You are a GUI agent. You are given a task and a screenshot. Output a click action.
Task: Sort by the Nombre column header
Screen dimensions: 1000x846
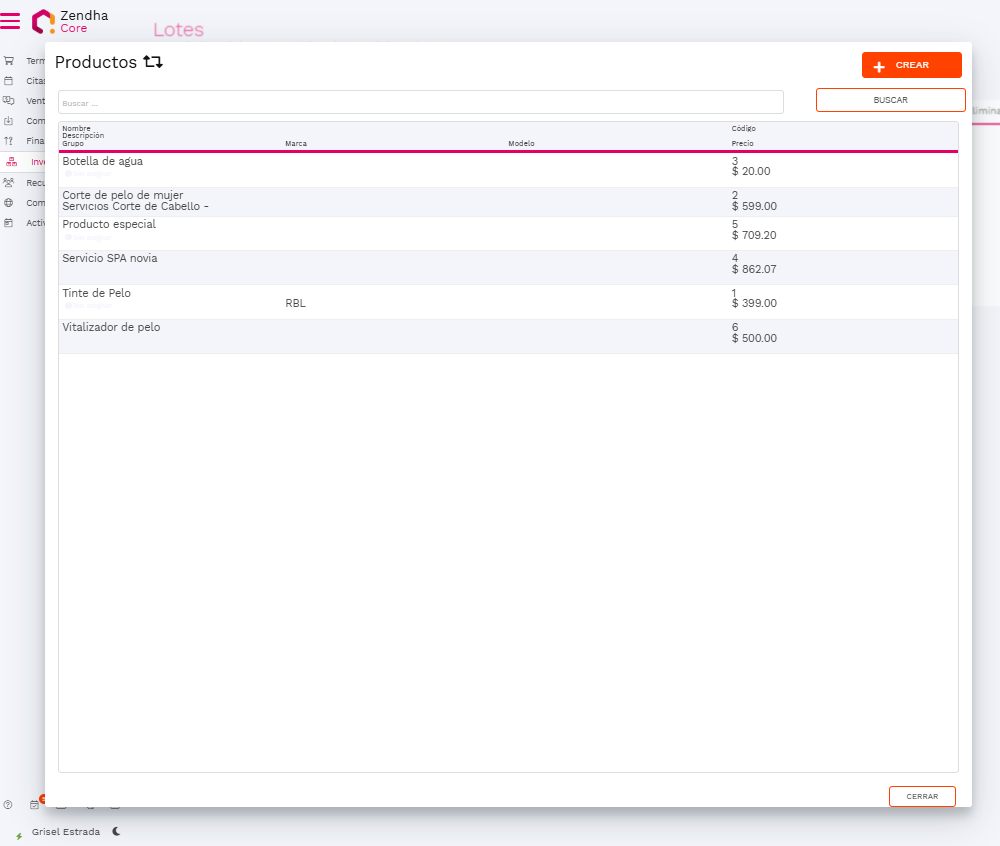(x=76, y=128)
